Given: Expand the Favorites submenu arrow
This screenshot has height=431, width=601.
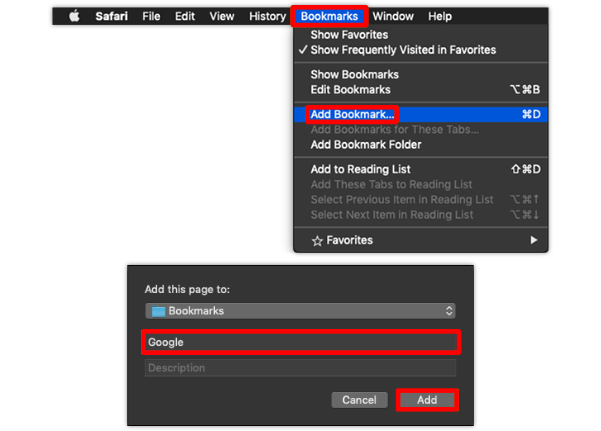Looking at the screenshot, I should pyautogui.click(x=534, y=240).
